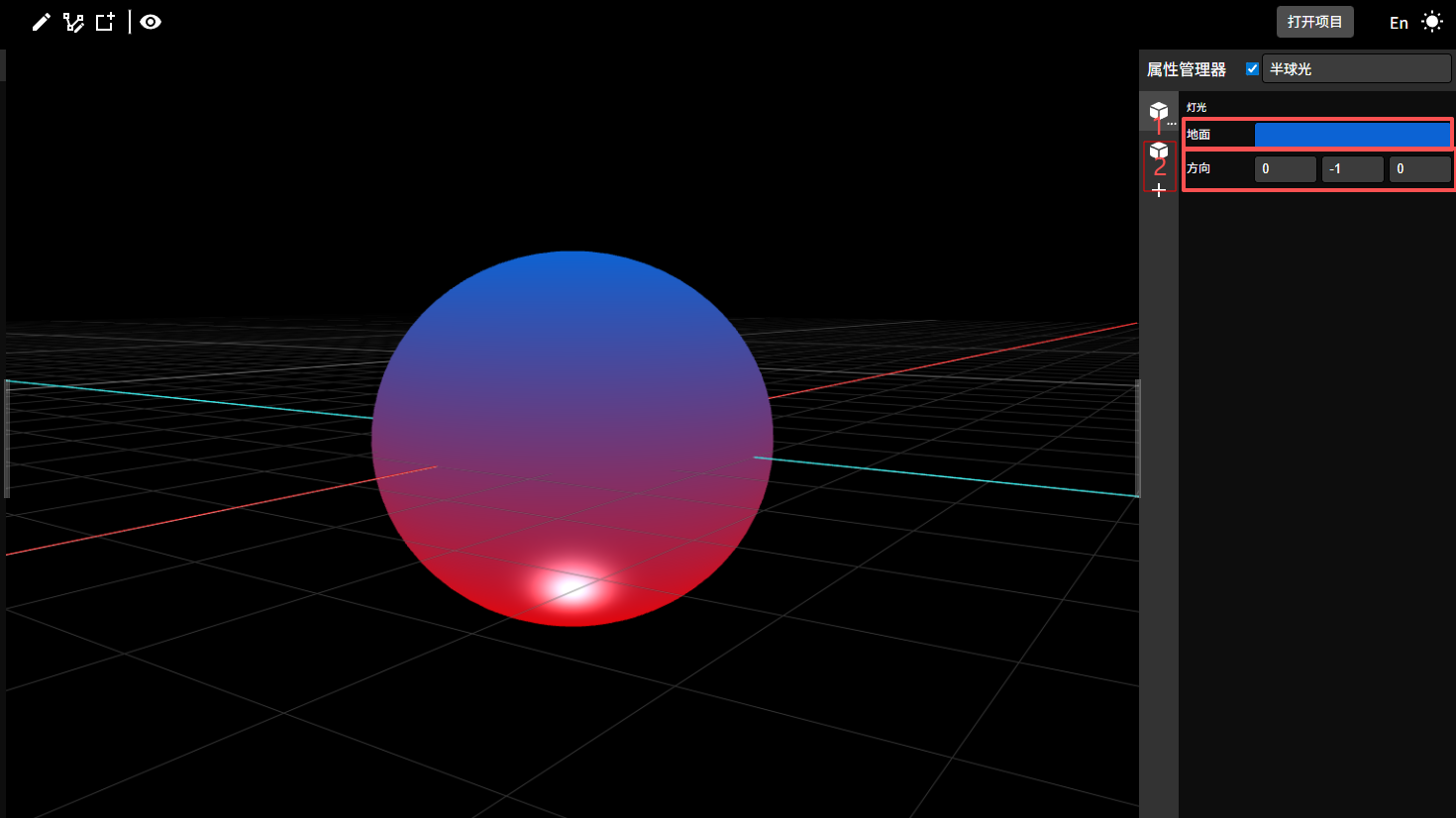
Task: Click the 地面 property label
Action: (x=1198, y=135)
